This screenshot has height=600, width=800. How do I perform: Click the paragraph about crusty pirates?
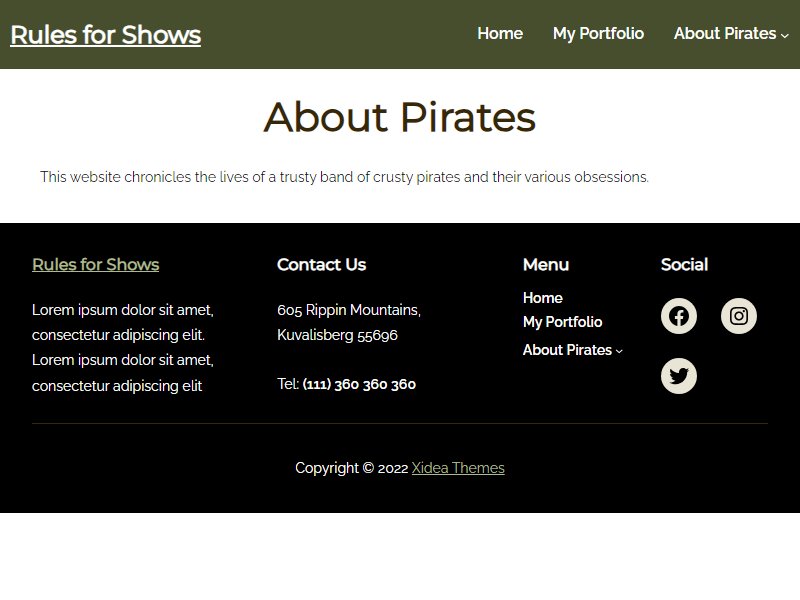pyautogui.click(x=344, y=177)
